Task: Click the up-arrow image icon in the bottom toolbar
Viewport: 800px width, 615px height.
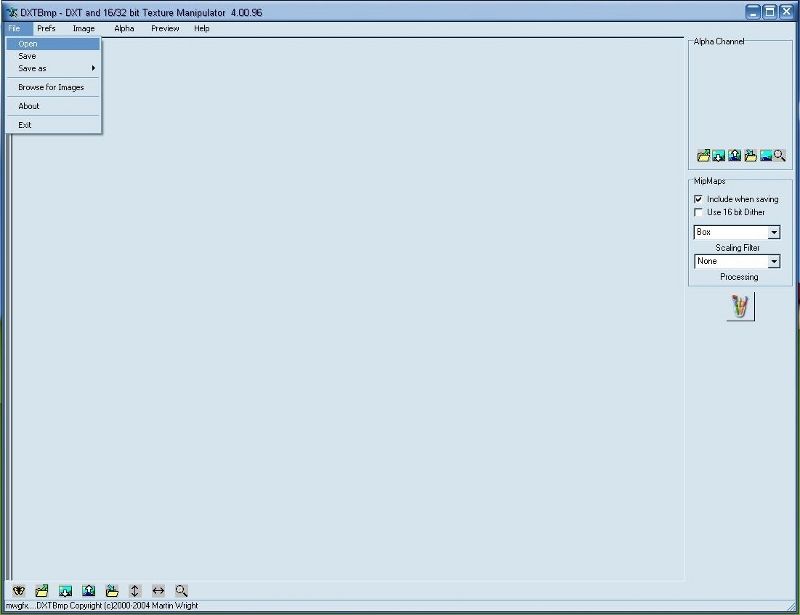Action: (89, 591)
